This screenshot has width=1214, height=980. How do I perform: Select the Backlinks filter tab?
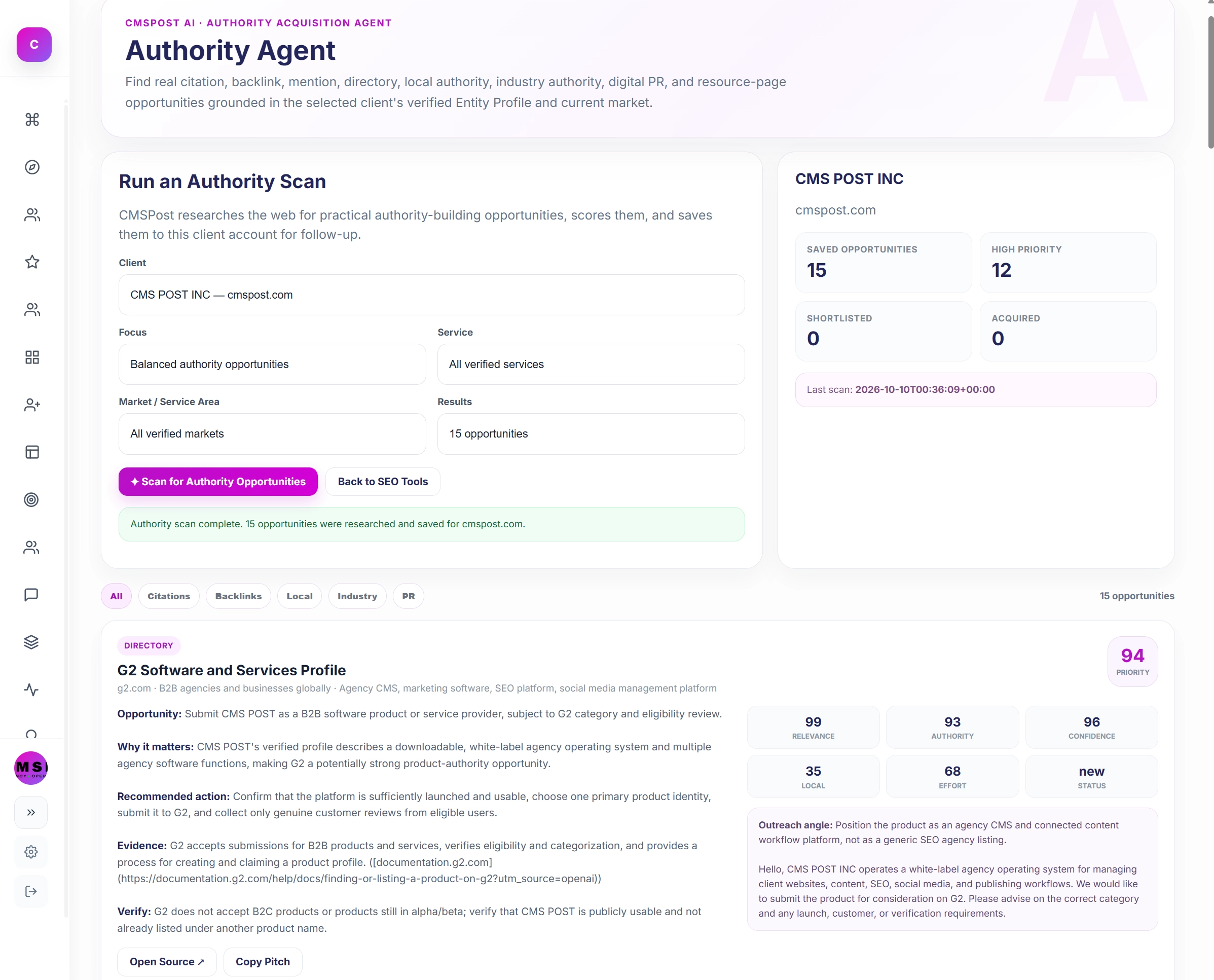click(x=238, y=596)
